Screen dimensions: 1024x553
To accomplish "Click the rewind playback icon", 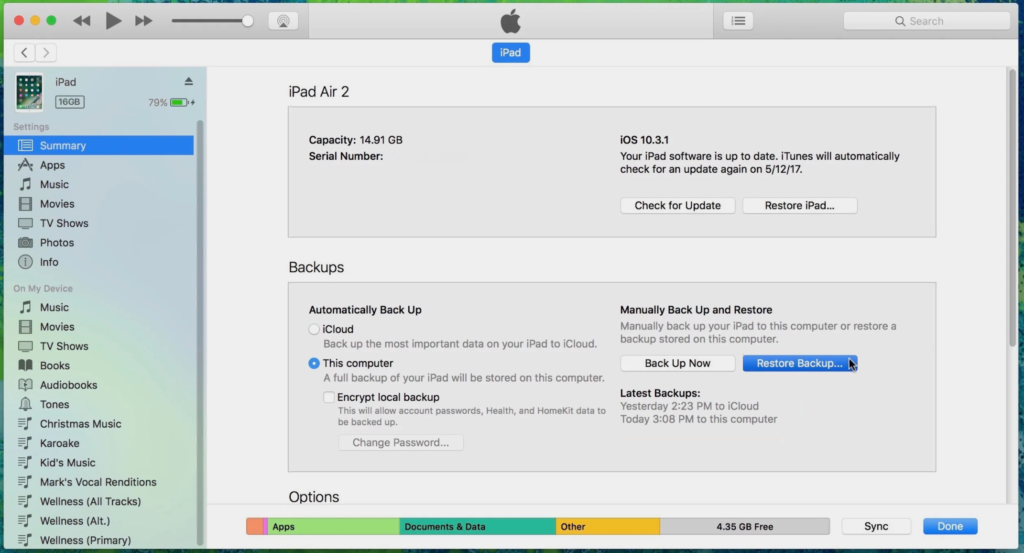I will click(82, 21).
